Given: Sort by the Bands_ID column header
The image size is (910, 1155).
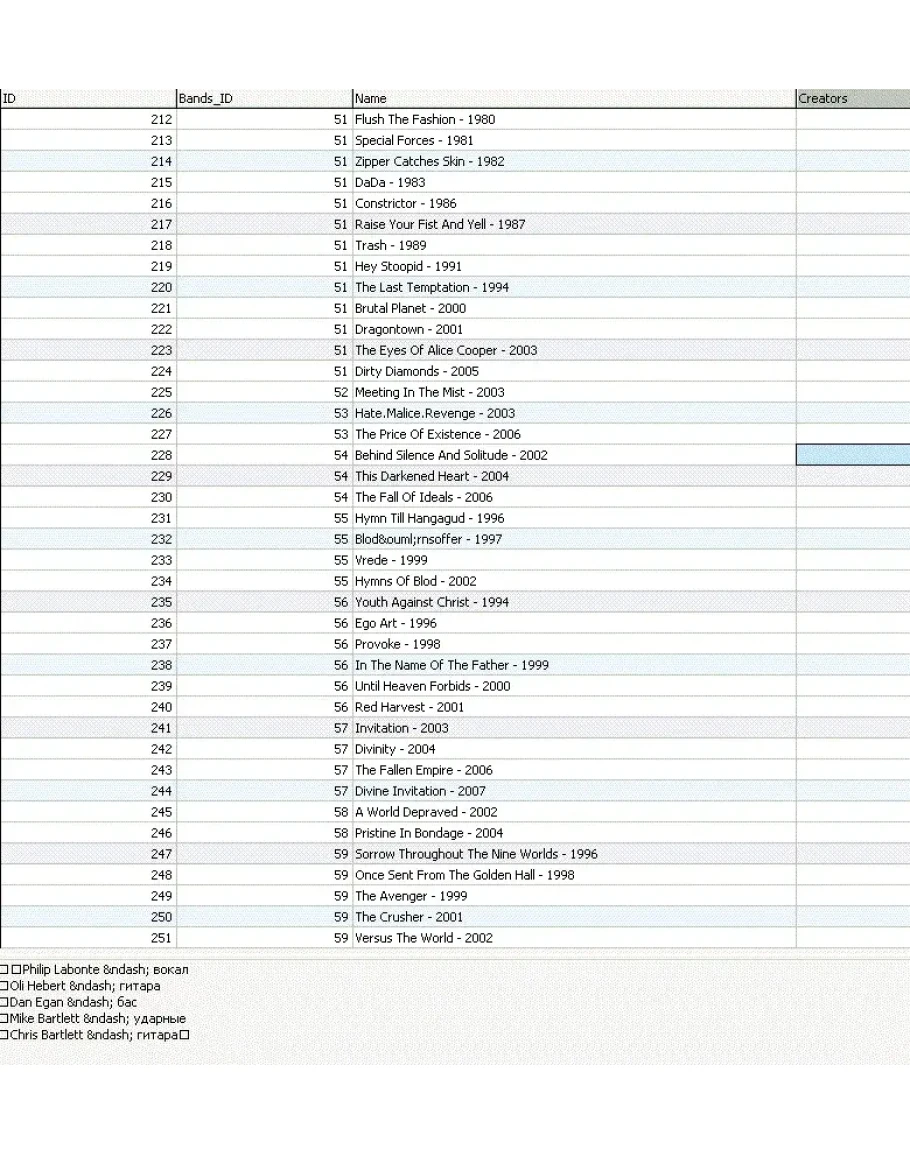Looking at the screenshot, I should 264,98.
